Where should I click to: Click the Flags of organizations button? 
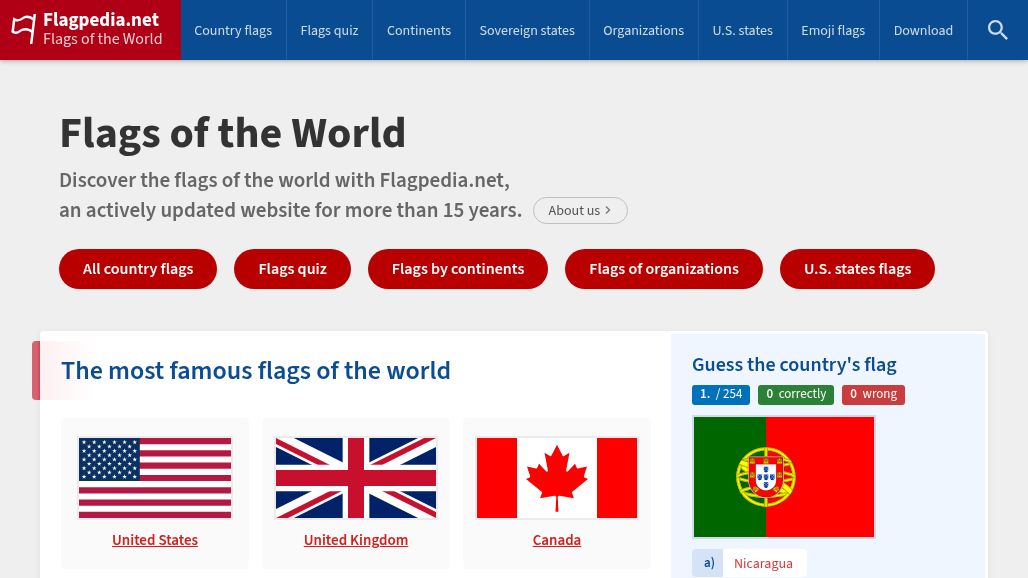[664, 269]
